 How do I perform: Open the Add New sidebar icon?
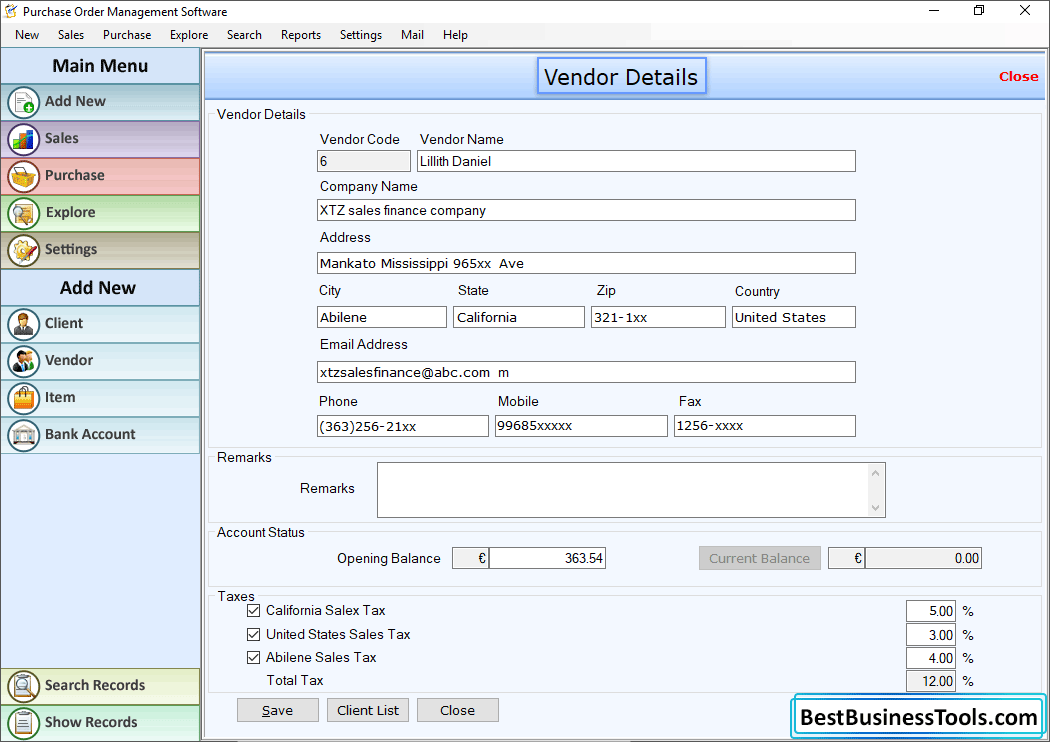tap(24, 102)
